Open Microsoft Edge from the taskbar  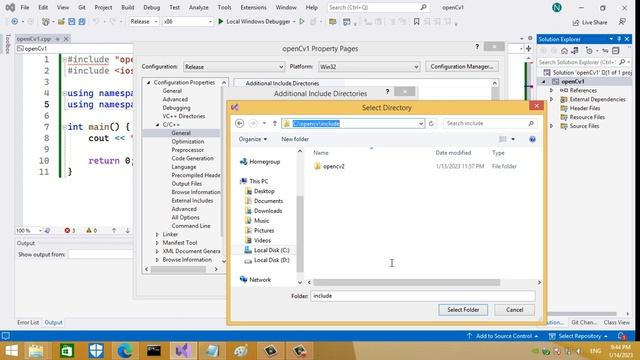point(125,351)
